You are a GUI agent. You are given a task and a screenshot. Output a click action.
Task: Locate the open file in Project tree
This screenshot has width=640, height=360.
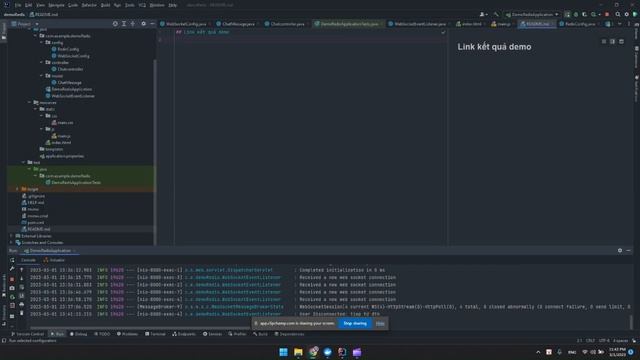(x=115, y=24)
